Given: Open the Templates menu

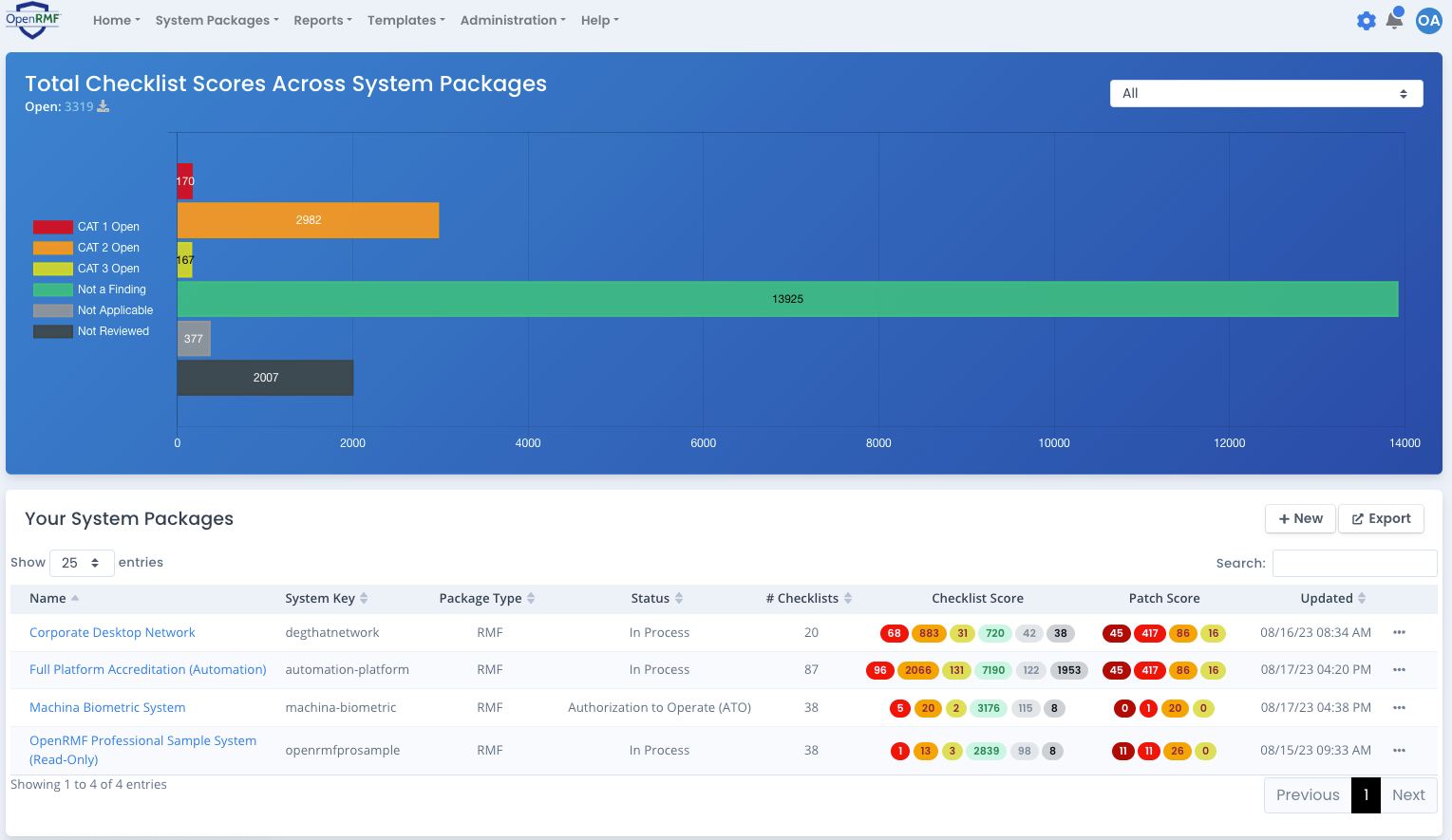Looking at the screenshot, I should pos(405,20).
